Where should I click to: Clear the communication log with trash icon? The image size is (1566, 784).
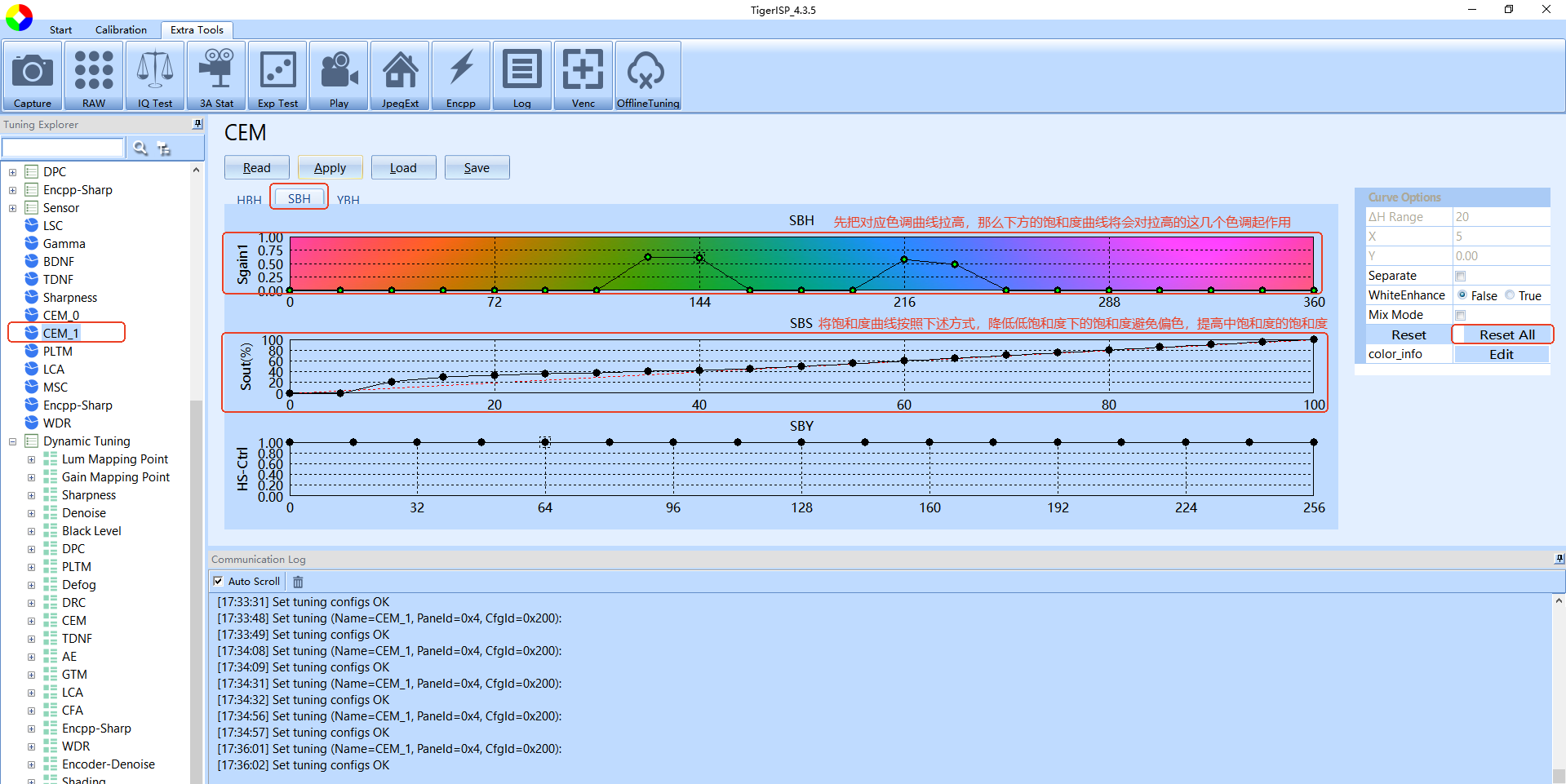click(x=298, y=582)
